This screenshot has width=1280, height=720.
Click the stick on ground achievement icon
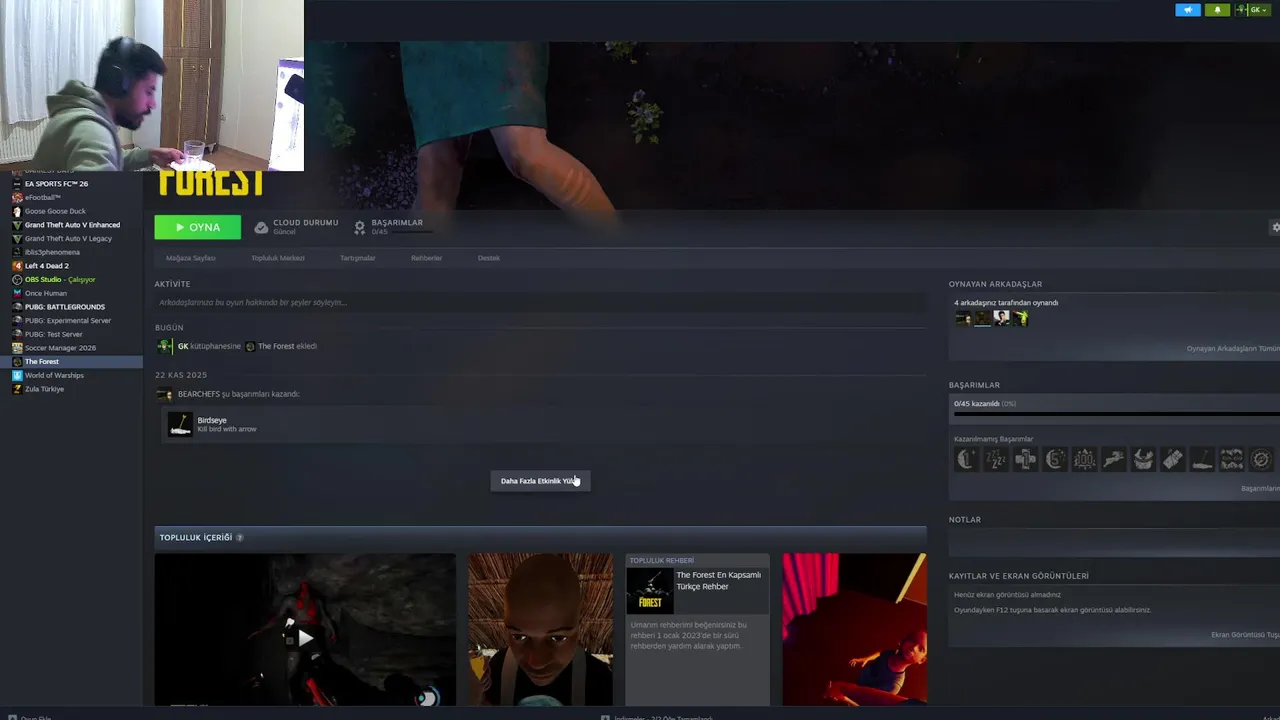pos(1202,459)
